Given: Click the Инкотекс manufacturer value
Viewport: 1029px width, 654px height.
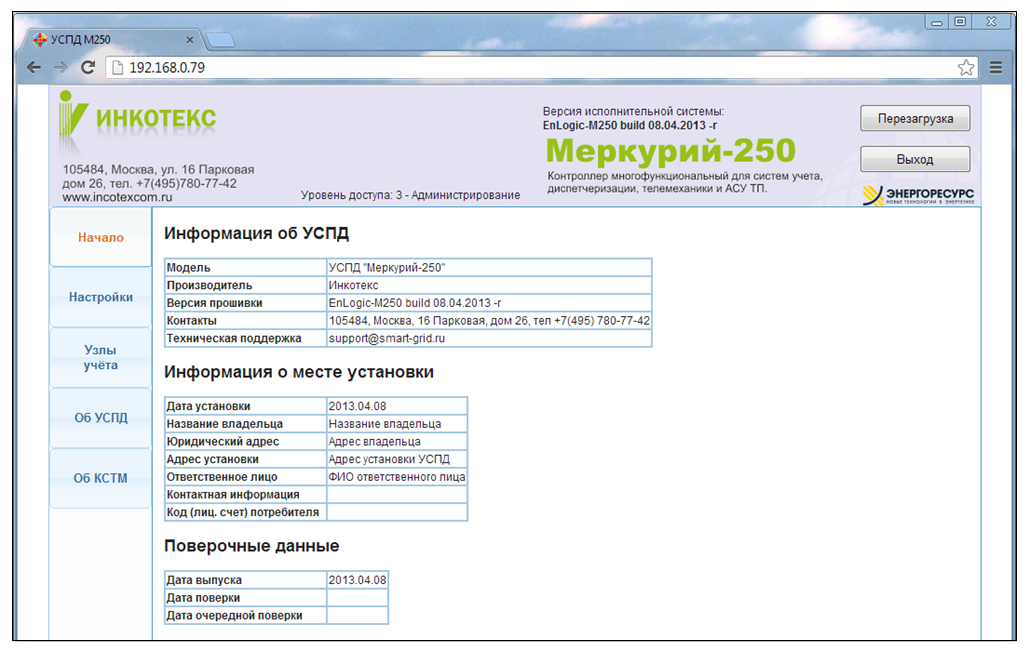Looking at the screenshot, I should tap(489, 285).
